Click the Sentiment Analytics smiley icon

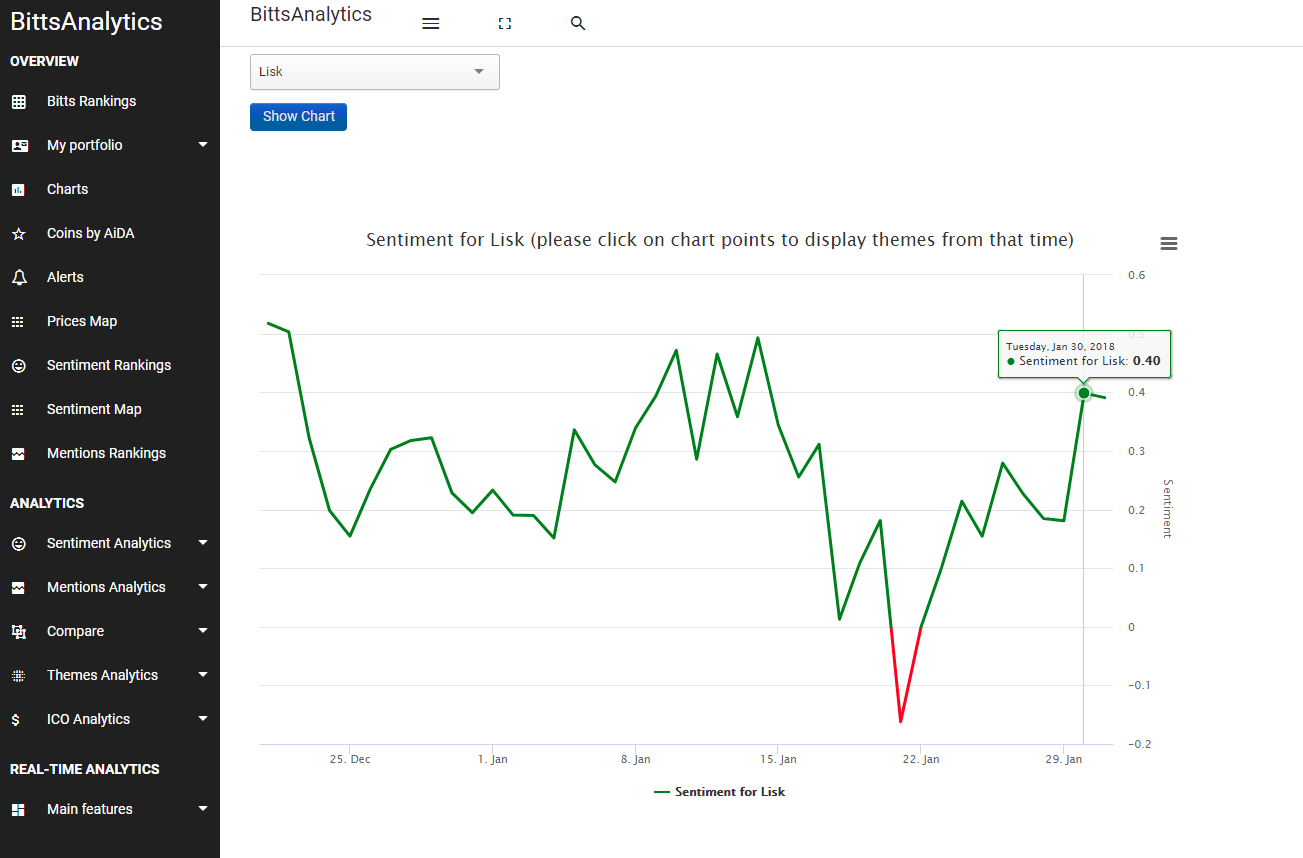tap(18, 544)
